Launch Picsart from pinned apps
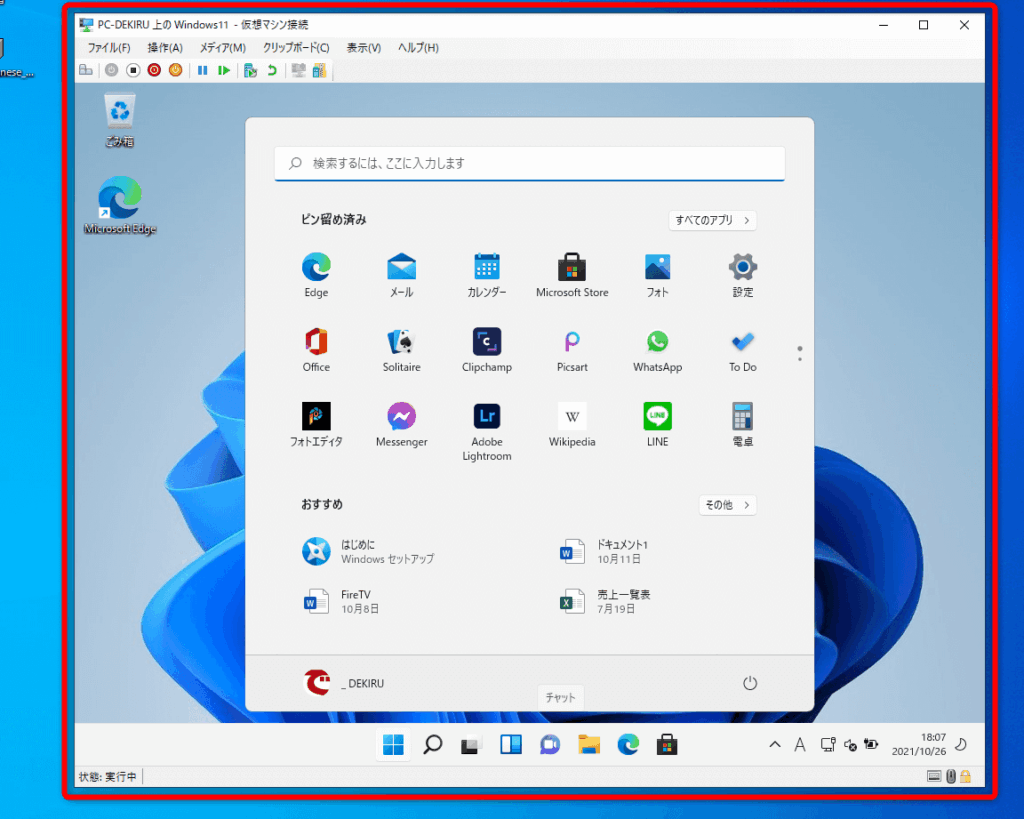The width and height of the screenshot is (1024, 819). pos(572,341)
